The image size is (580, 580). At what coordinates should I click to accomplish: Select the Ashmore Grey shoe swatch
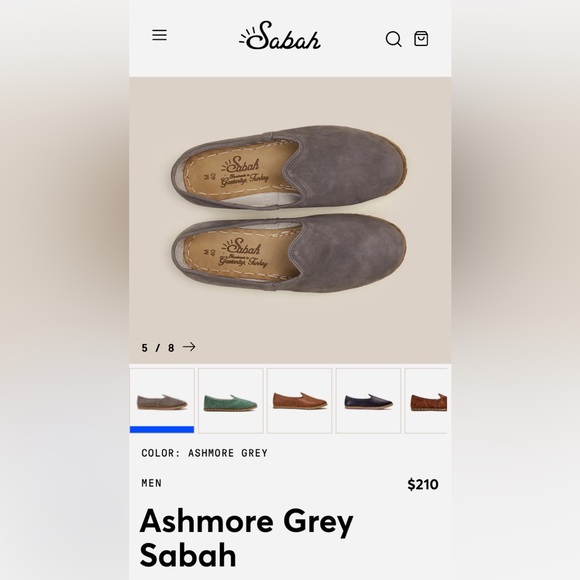pos(162,400)
